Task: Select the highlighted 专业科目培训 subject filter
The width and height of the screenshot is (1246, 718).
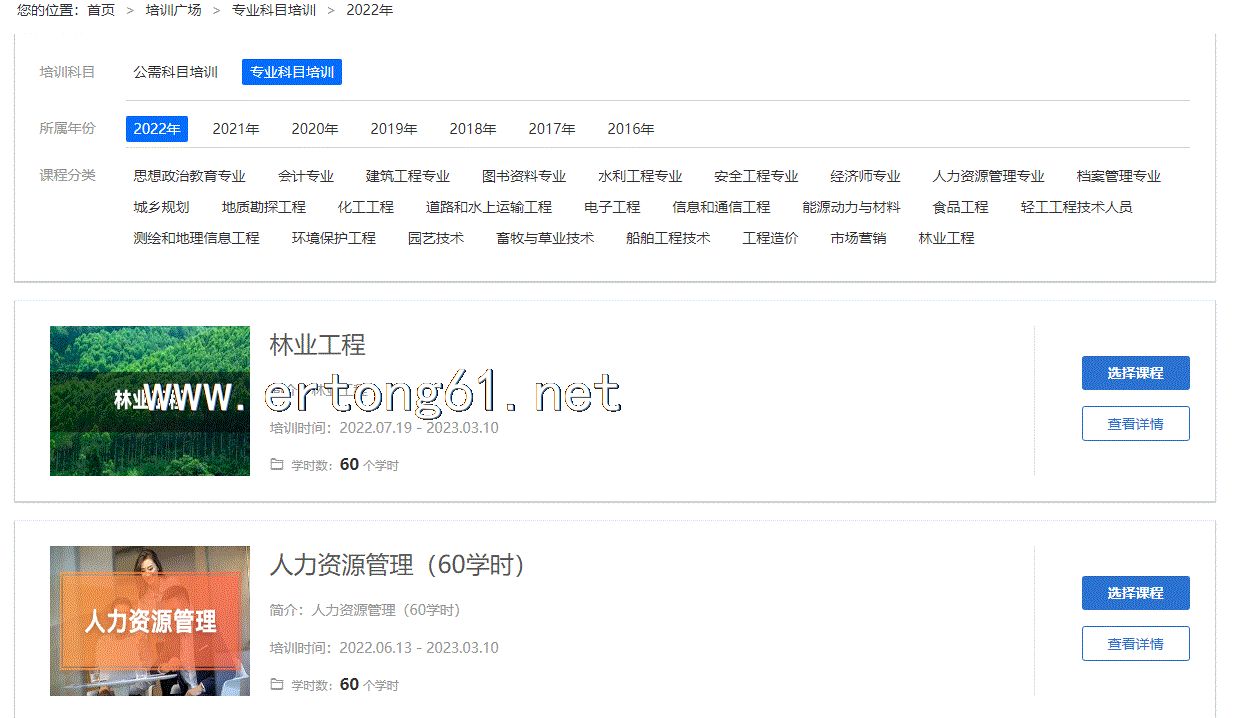Action: coord(292,72)
